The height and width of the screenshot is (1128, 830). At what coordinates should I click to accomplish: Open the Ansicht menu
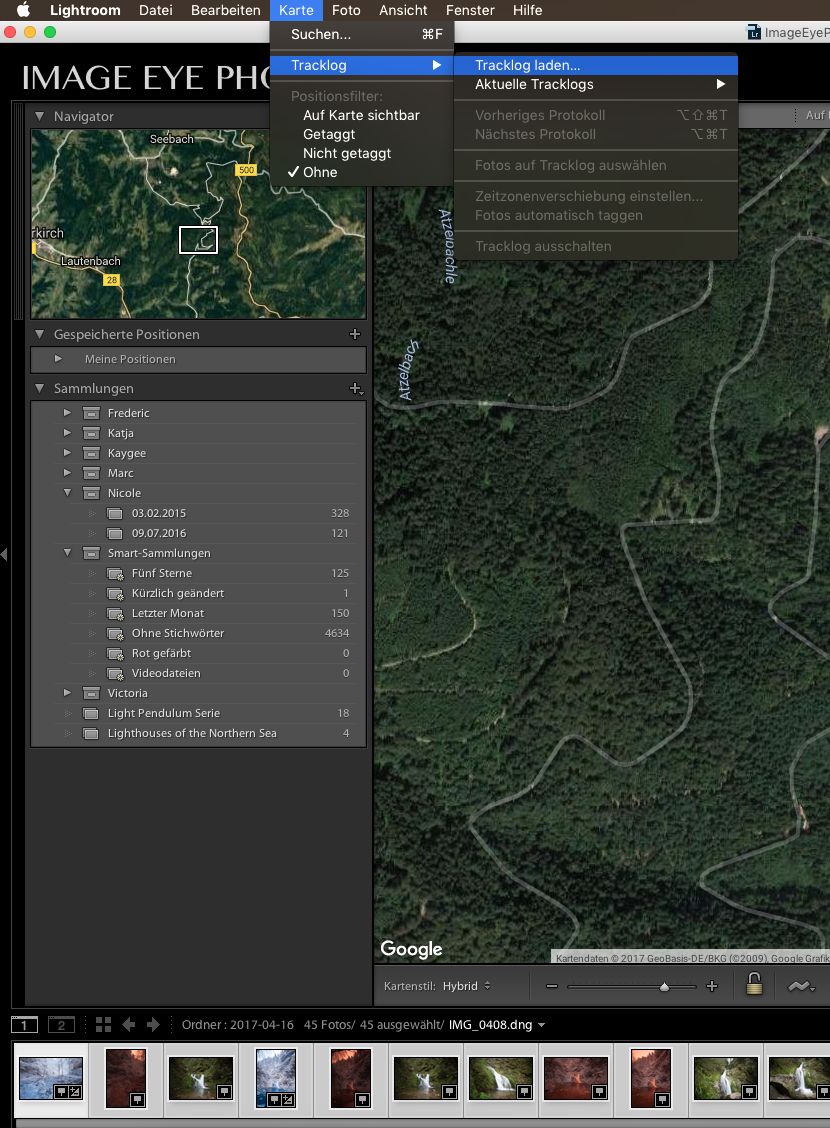click(x=403, y=10)
